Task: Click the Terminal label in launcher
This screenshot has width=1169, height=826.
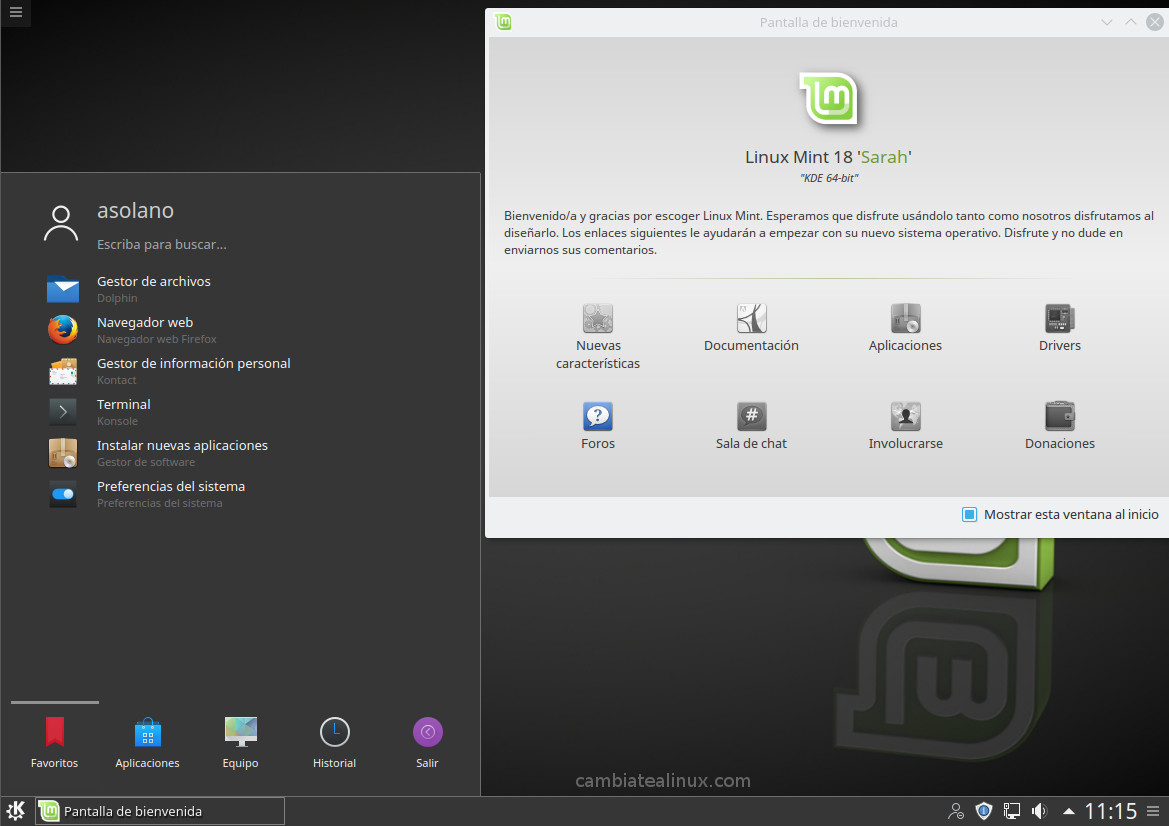Action: pos(124,404)
